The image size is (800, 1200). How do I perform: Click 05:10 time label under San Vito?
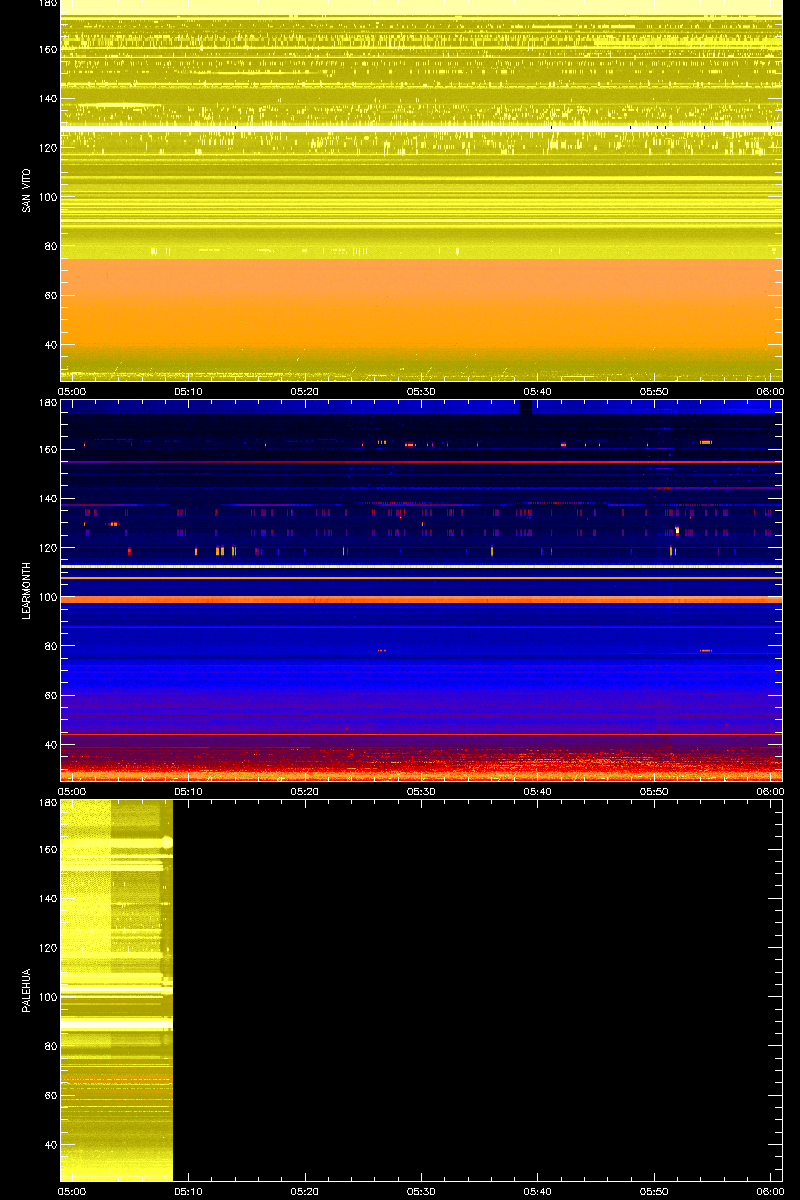click(x=189, y=391)
